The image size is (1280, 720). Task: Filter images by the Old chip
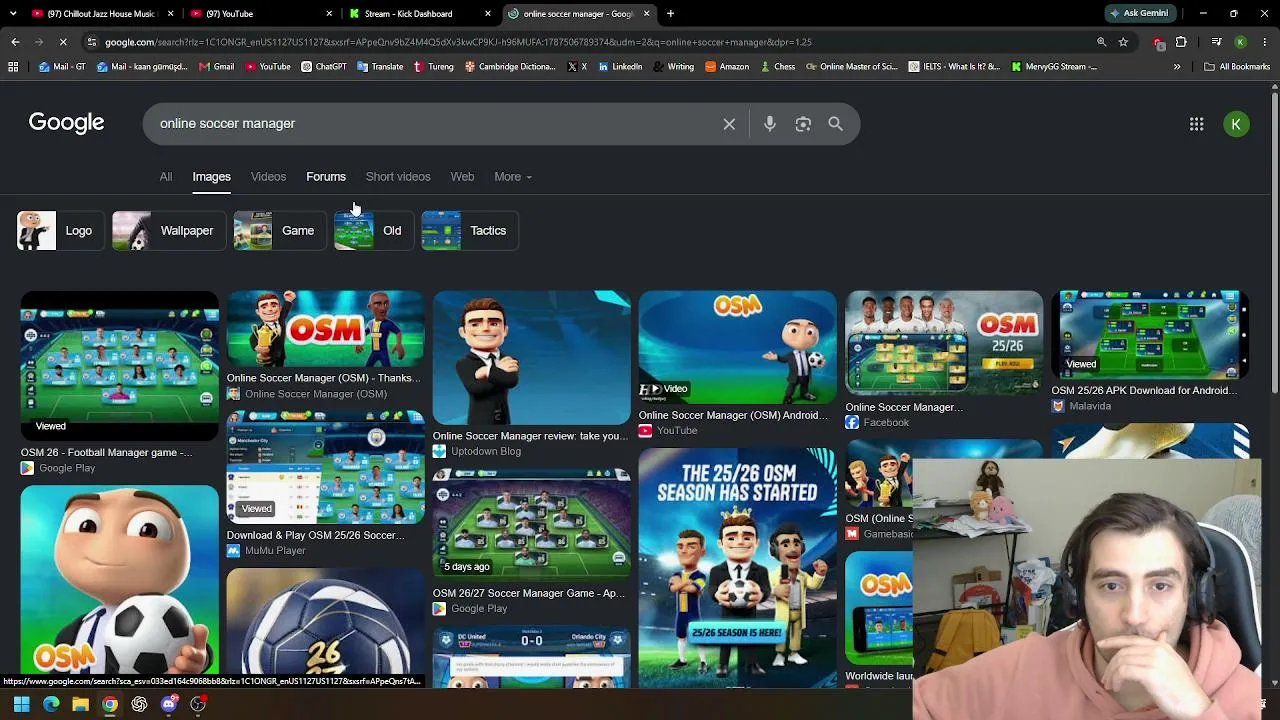(x=373, y=231)
